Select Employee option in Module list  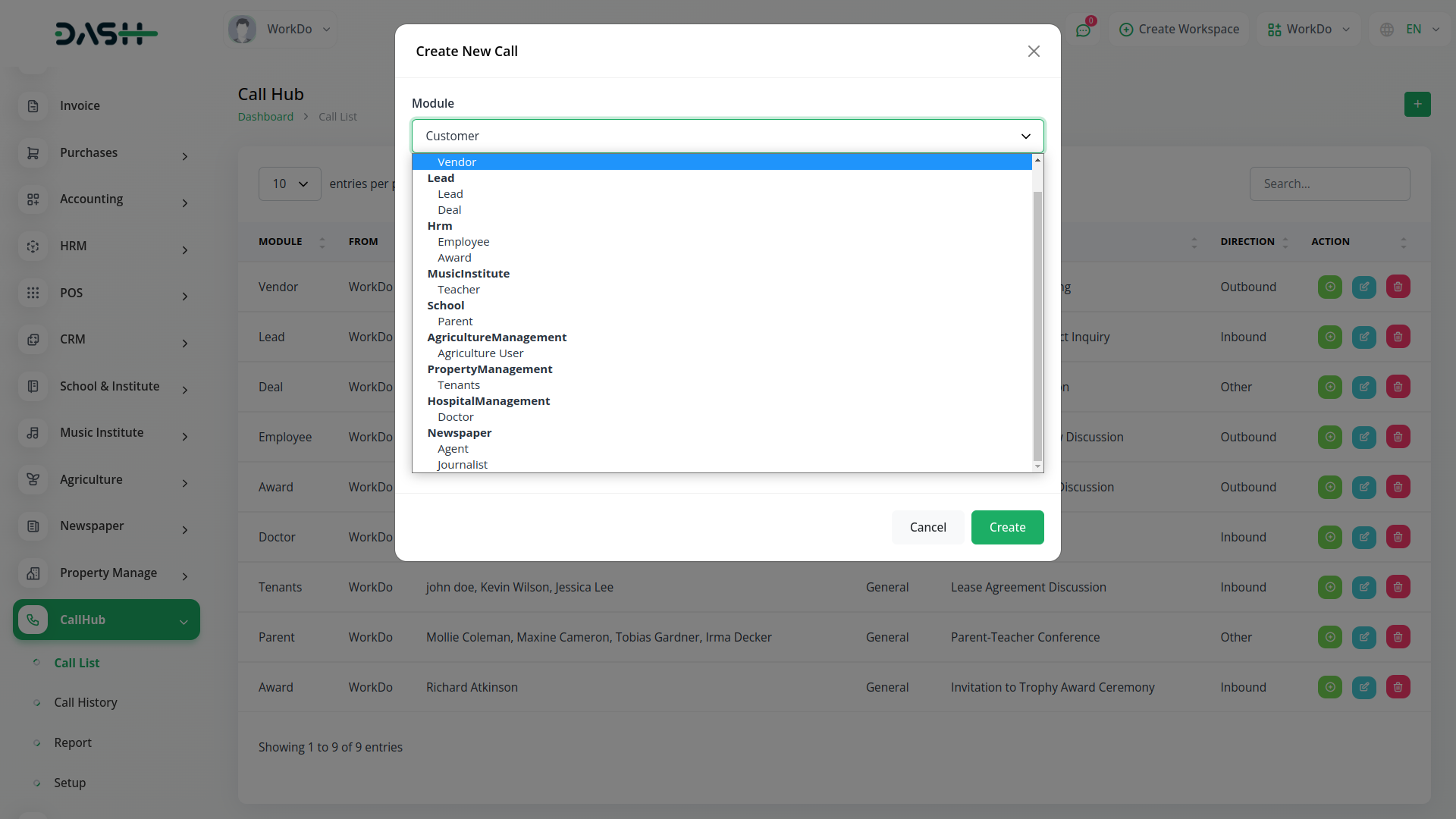pyautogui.click(x=463, y=242)
